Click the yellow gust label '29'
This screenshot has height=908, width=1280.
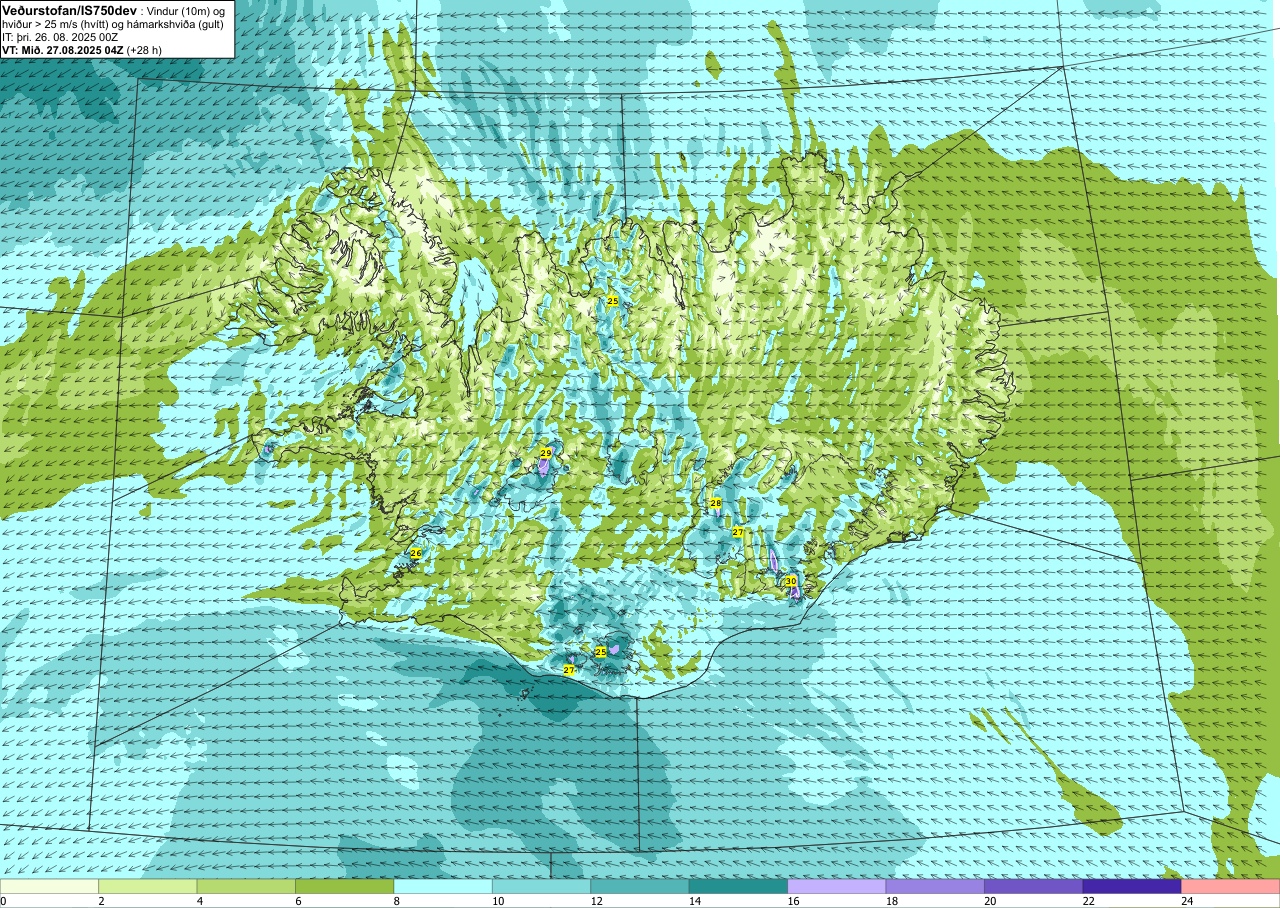546,453
